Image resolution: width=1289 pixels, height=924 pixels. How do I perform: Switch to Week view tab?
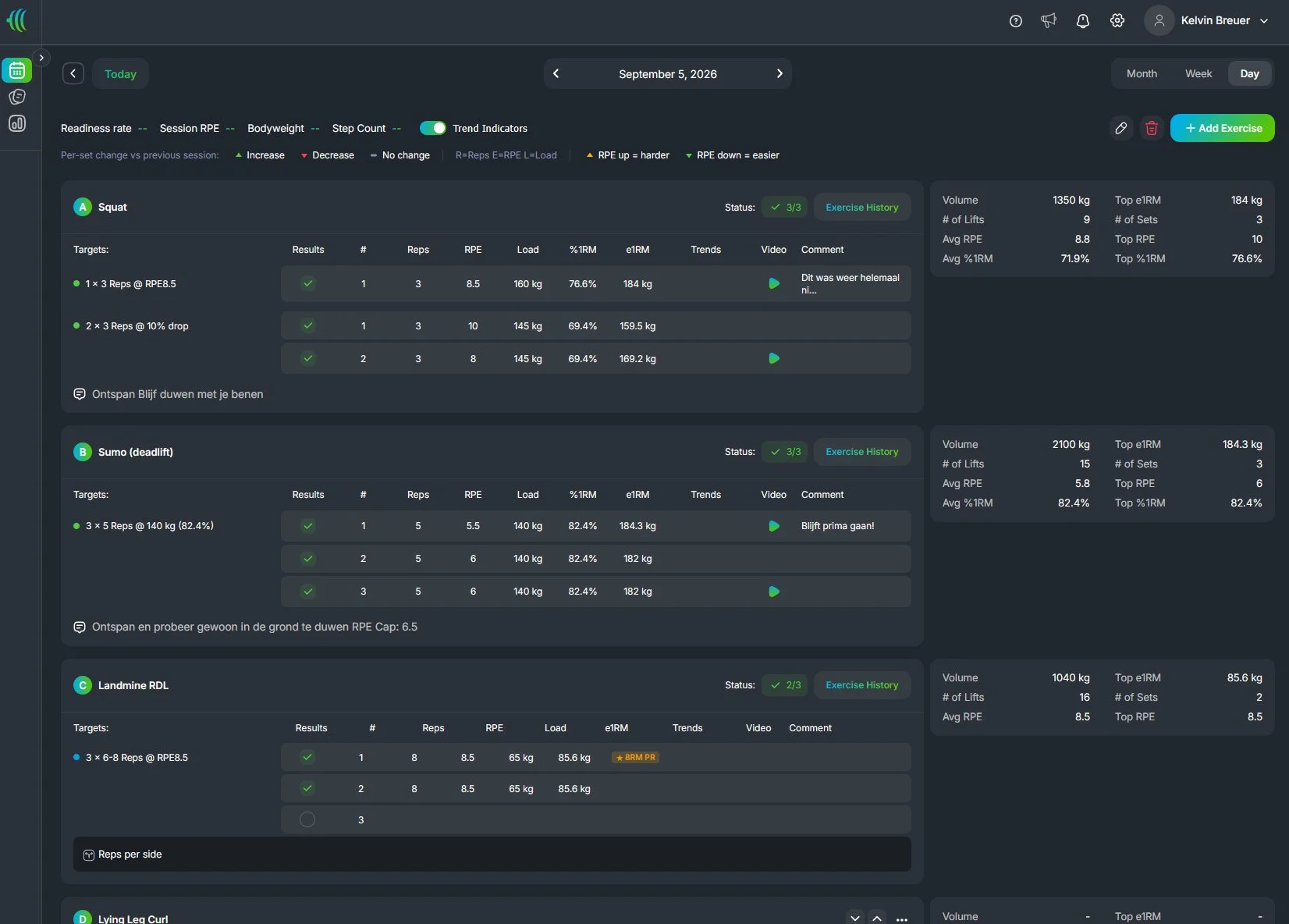pos(1198,73)
